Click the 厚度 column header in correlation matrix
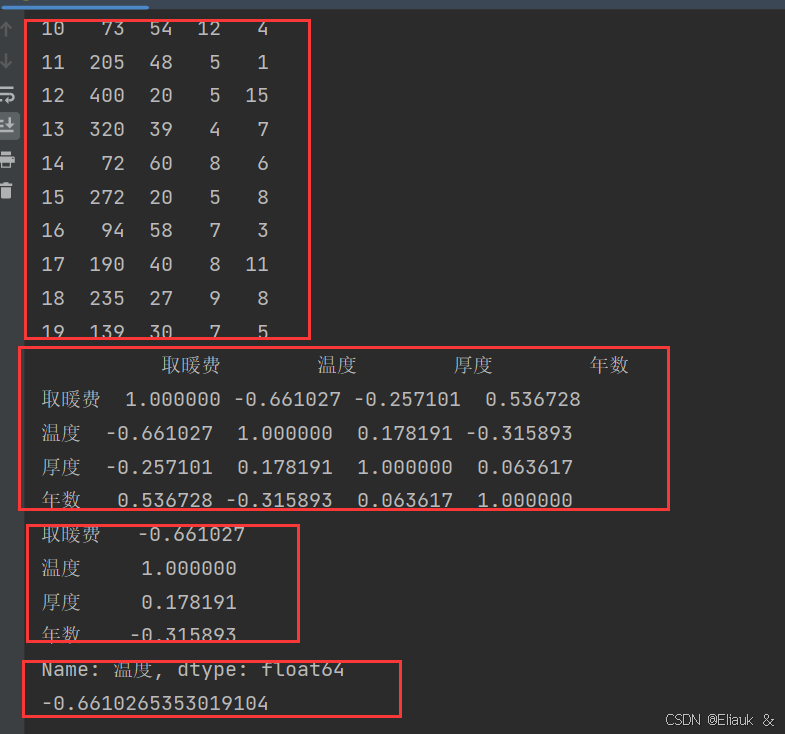Viewport: 785px width, 734px height. click(x=473, y=365)
